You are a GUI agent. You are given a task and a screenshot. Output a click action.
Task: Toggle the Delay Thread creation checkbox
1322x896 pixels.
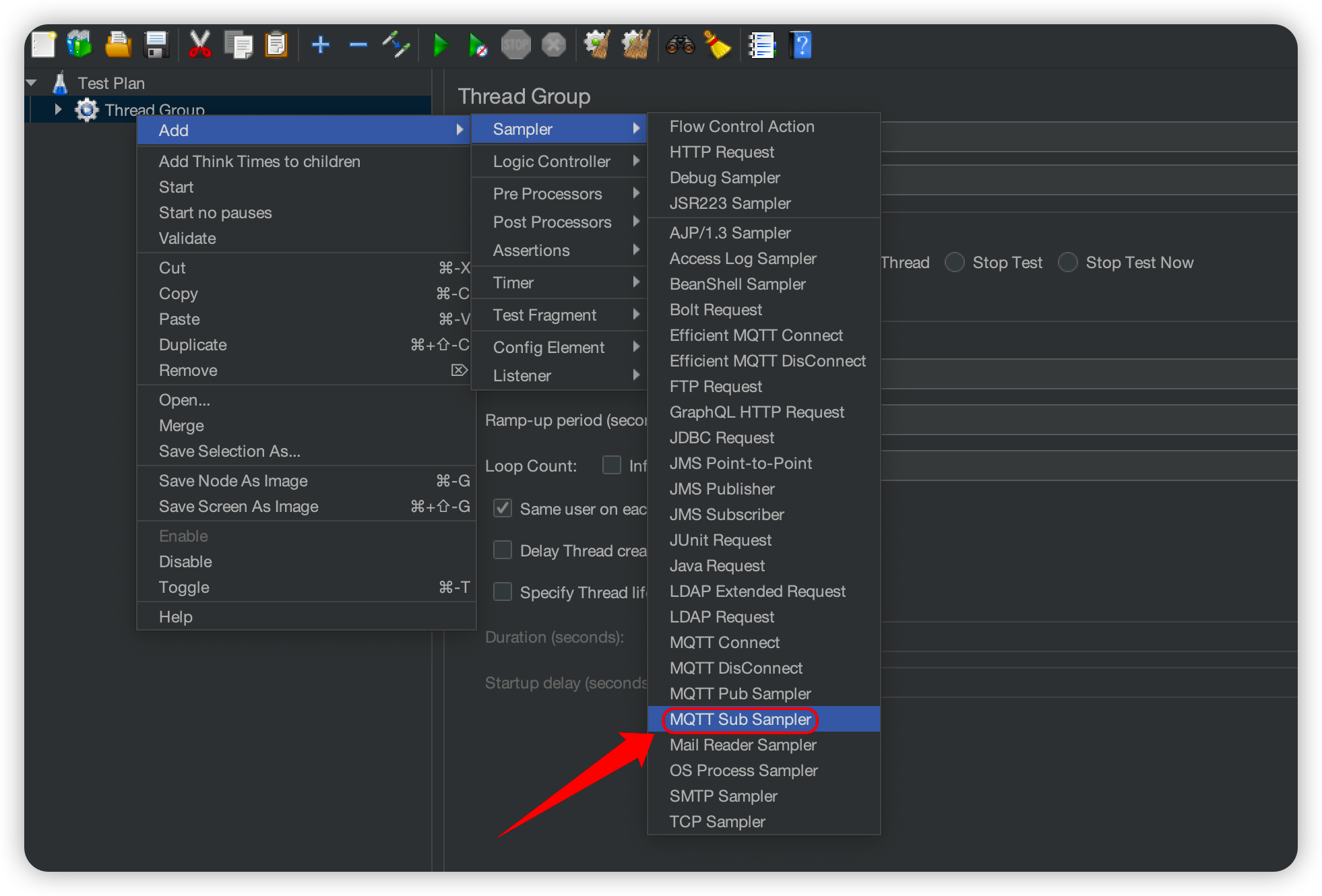coord(503,550)
